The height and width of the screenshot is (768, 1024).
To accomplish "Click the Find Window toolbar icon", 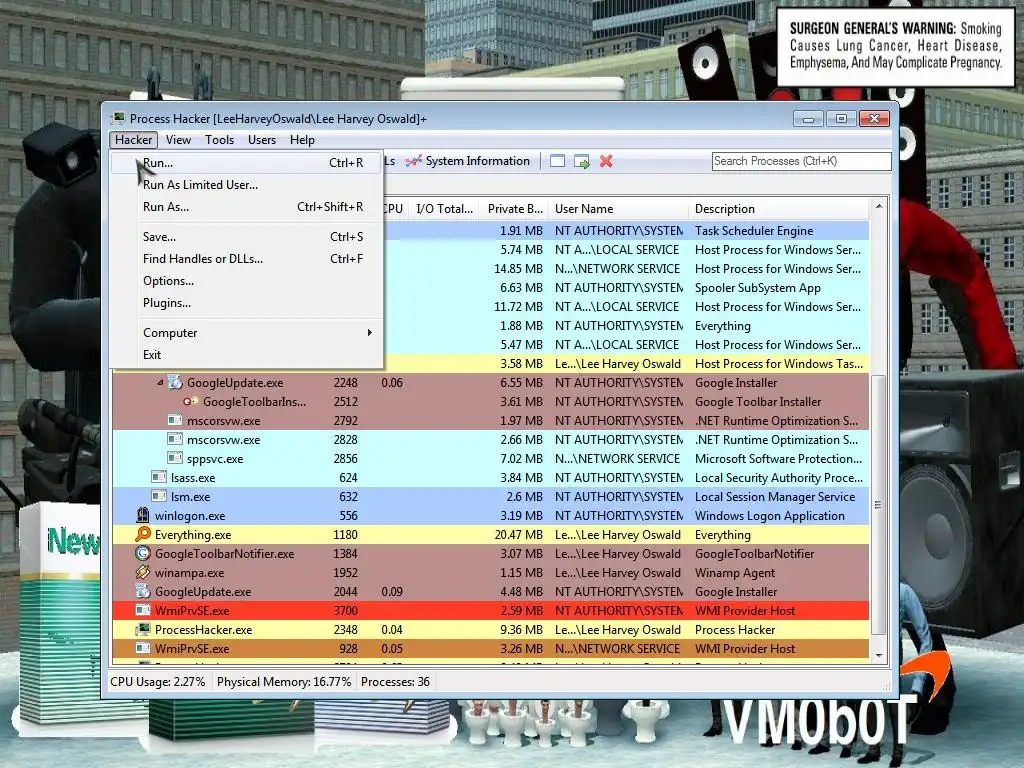I will pos(557,161).
